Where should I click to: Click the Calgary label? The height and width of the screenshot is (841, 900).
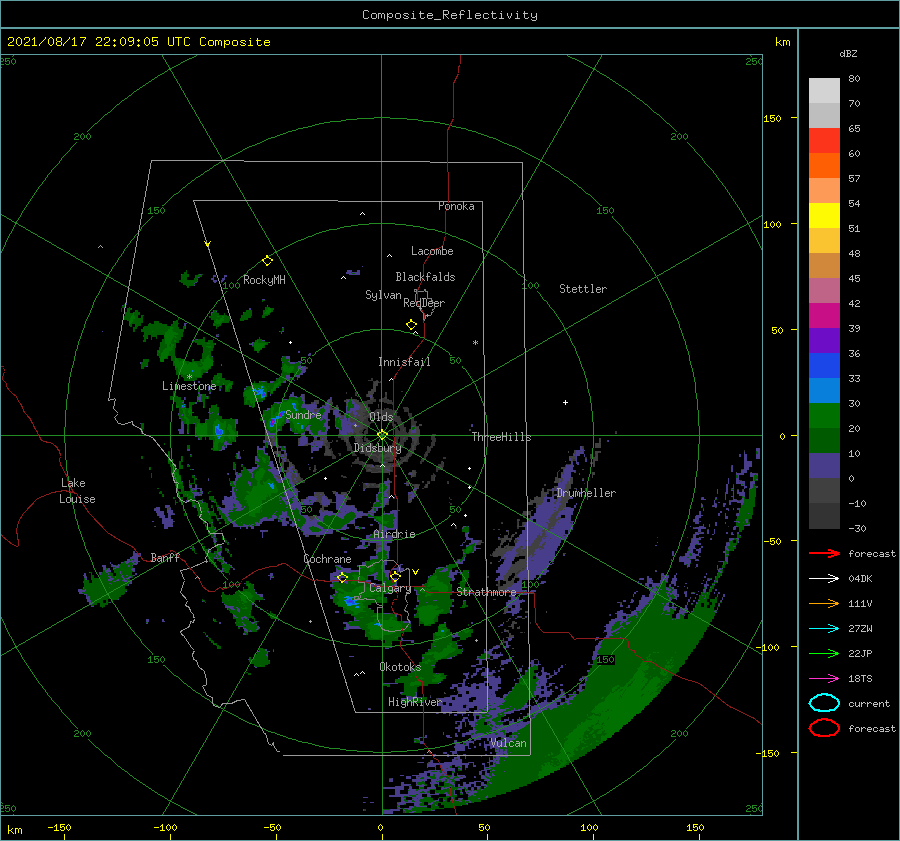[x=390, y=588]
